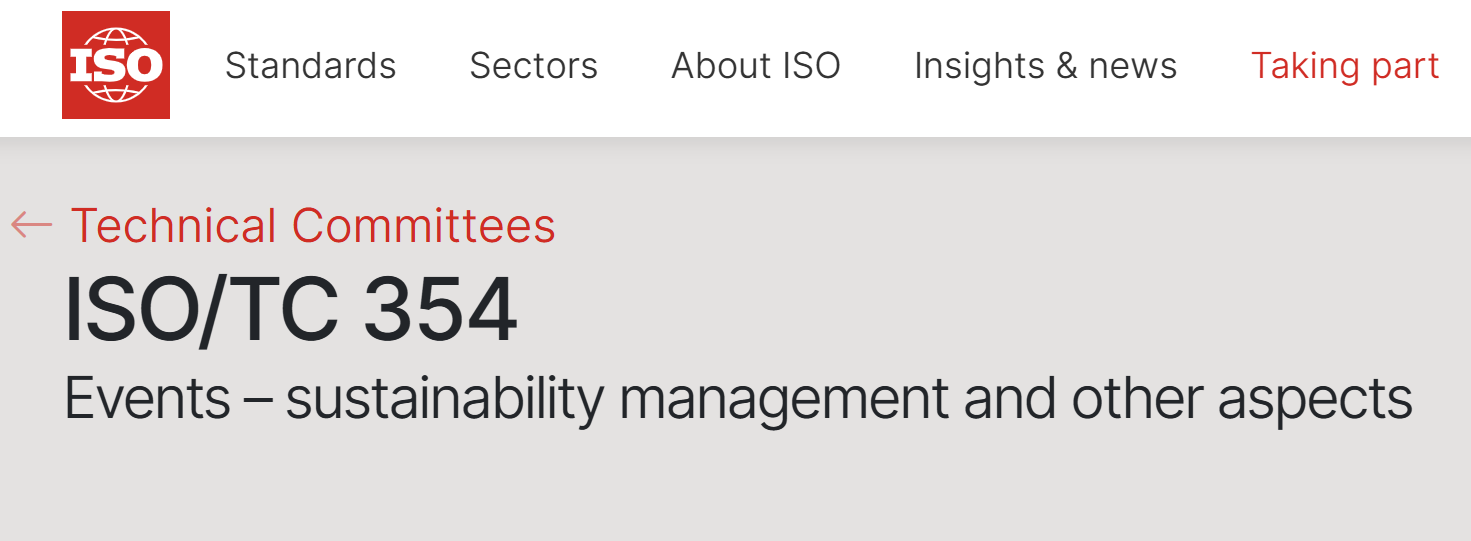Image resolution: width=1471 pixels, height=541 pixels.
Task: Open the Insights & news menu
Action: [1046, 66]
